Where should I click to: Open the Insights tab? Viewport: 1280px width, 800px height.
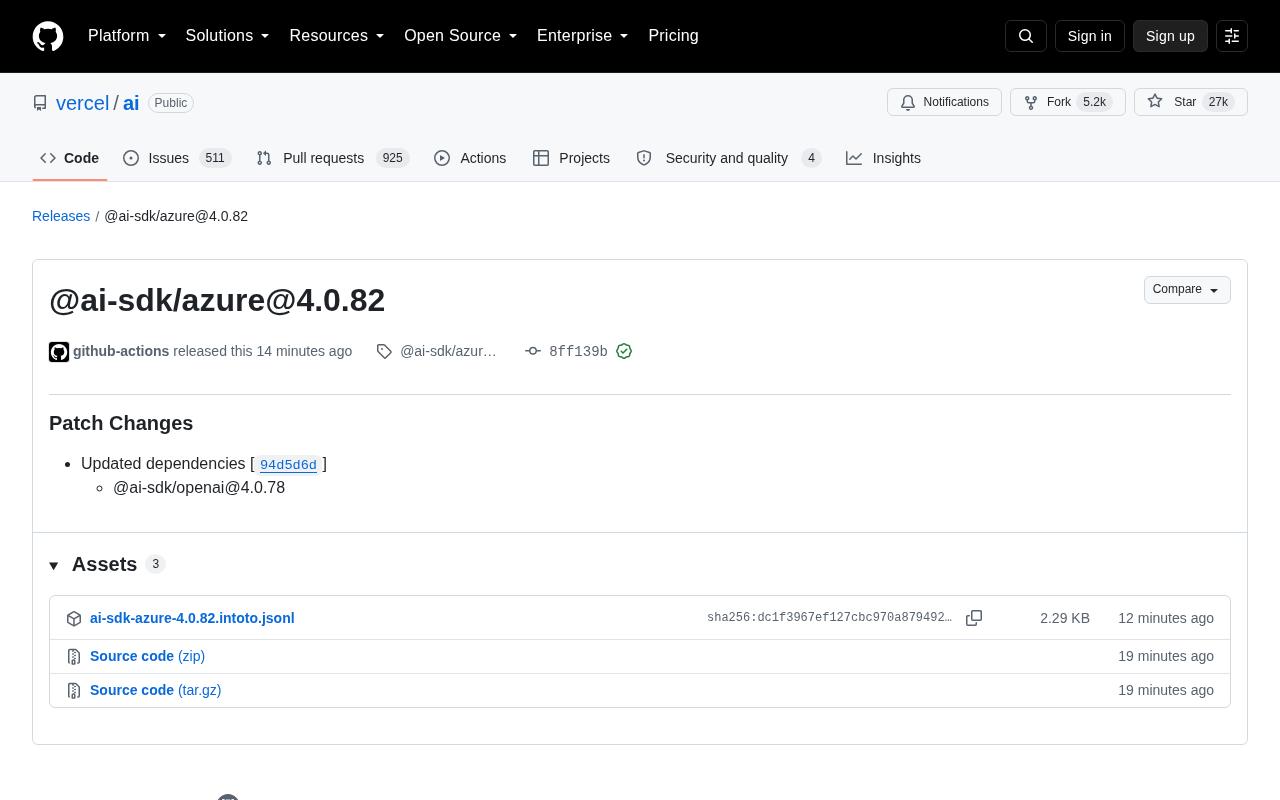point(883,158)
